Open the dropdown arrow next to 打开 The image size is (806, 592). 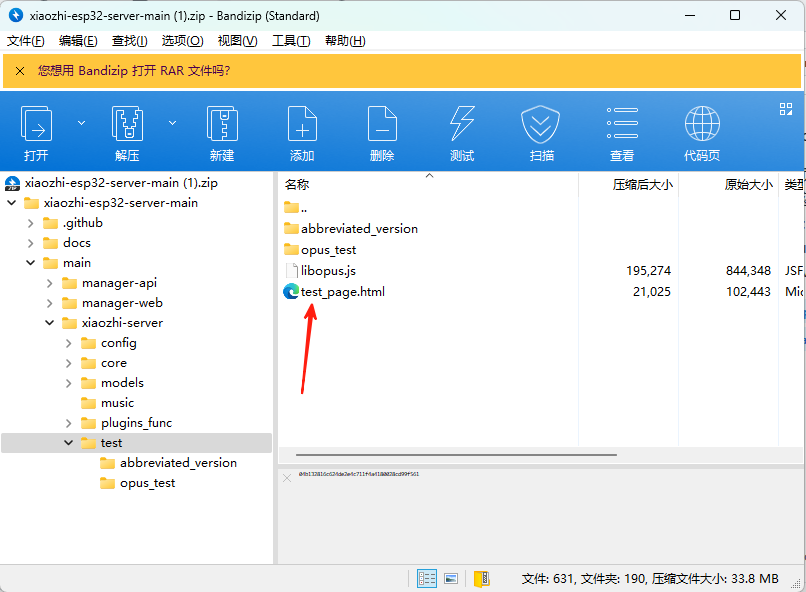click(81, 123)
